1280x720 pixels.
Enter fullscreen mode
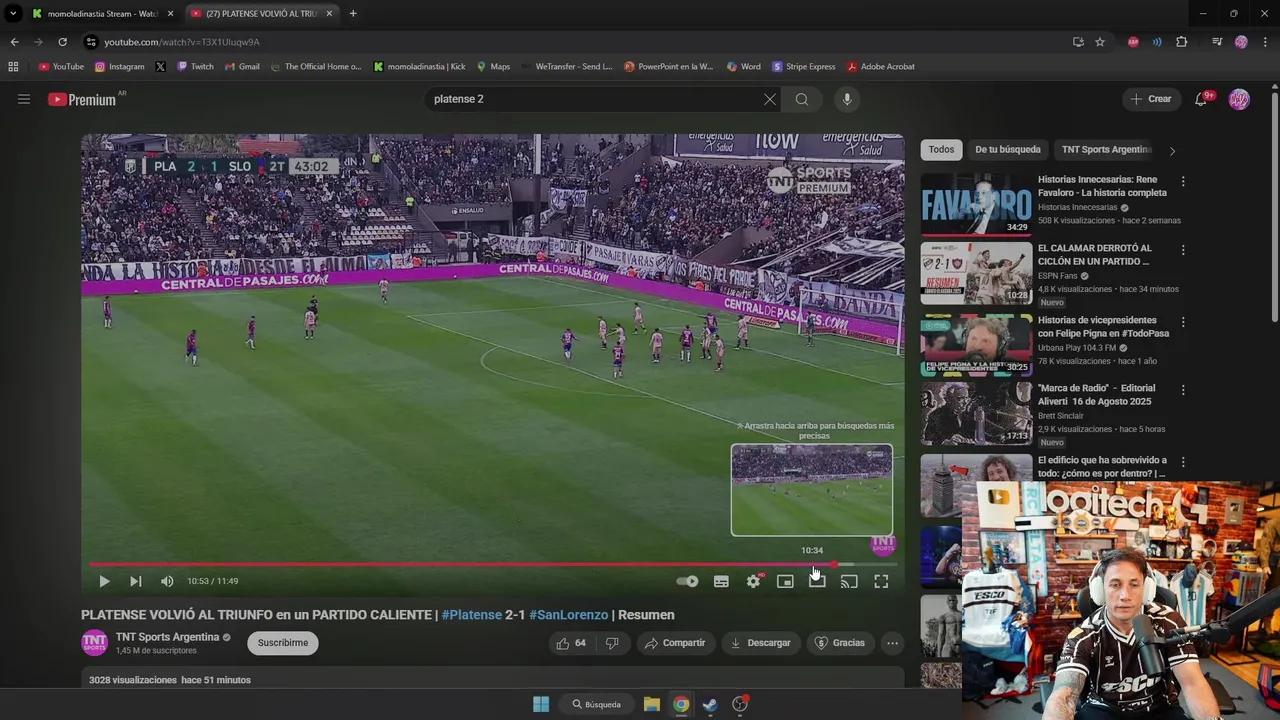881,581
